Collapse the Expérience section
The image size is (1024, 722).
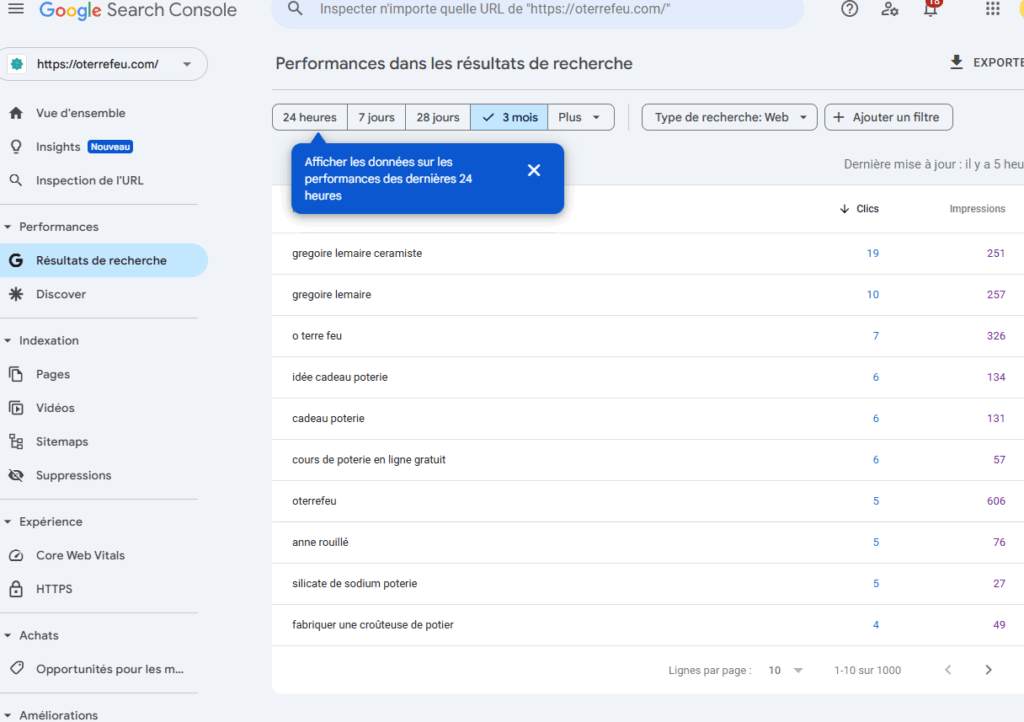pos(8,522)
